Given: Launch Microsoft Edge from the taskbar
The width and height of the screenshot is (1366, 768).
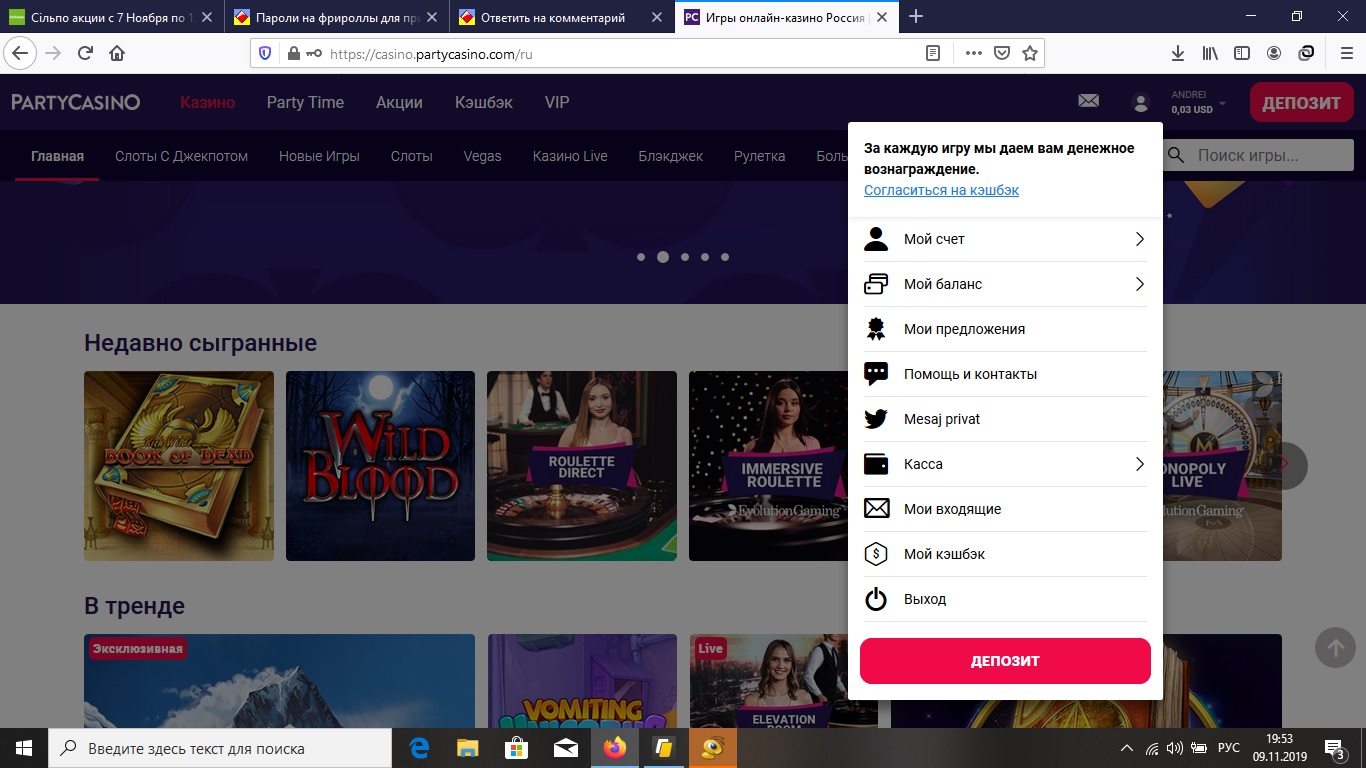Looking at the screenshot, I should (420, 748).
